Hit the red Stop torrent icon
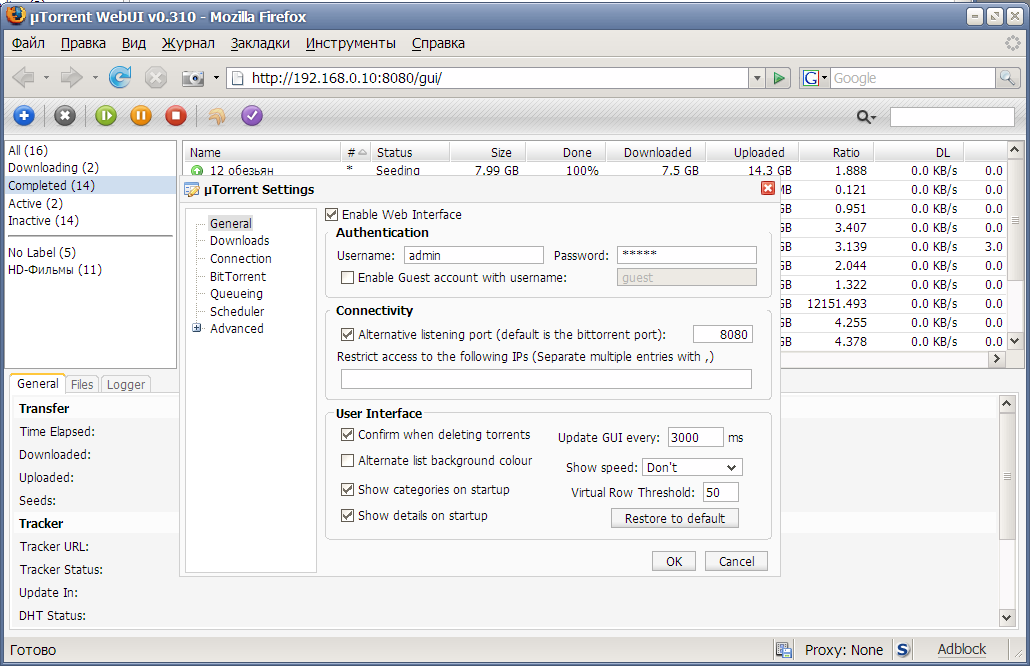 coord(176,116)
